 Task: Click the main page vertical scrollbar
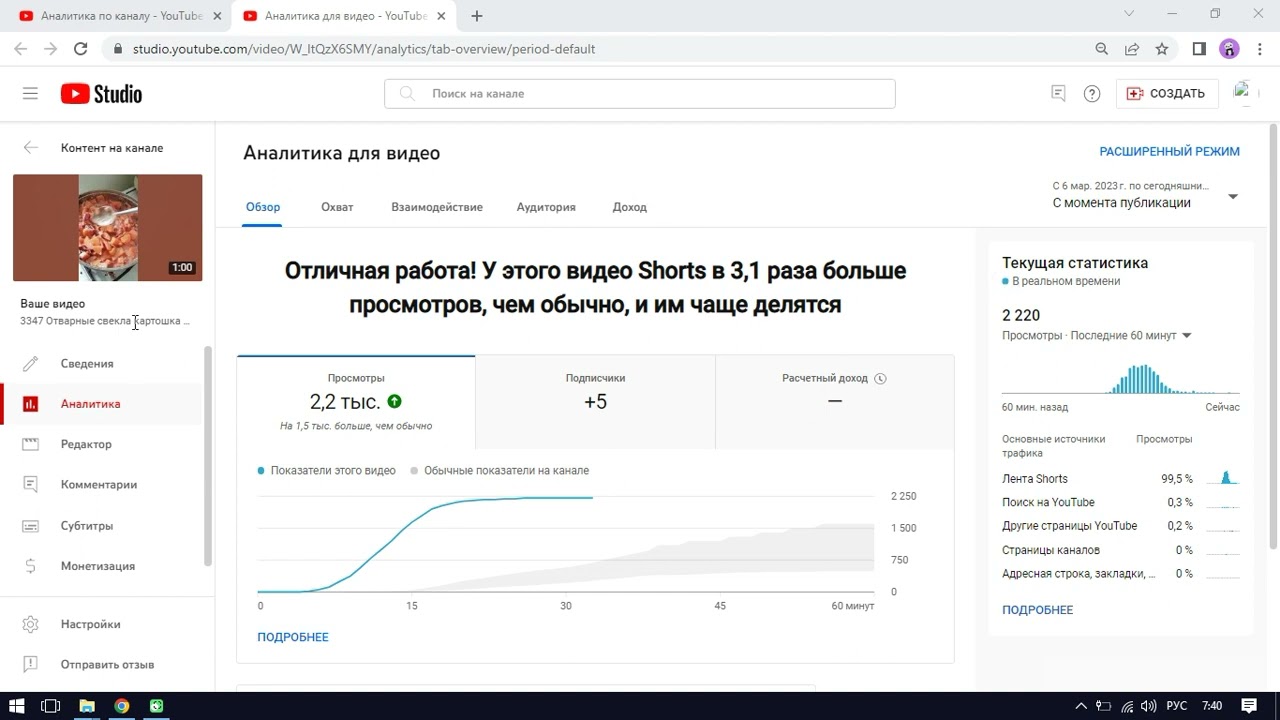tap(1273, 337)
